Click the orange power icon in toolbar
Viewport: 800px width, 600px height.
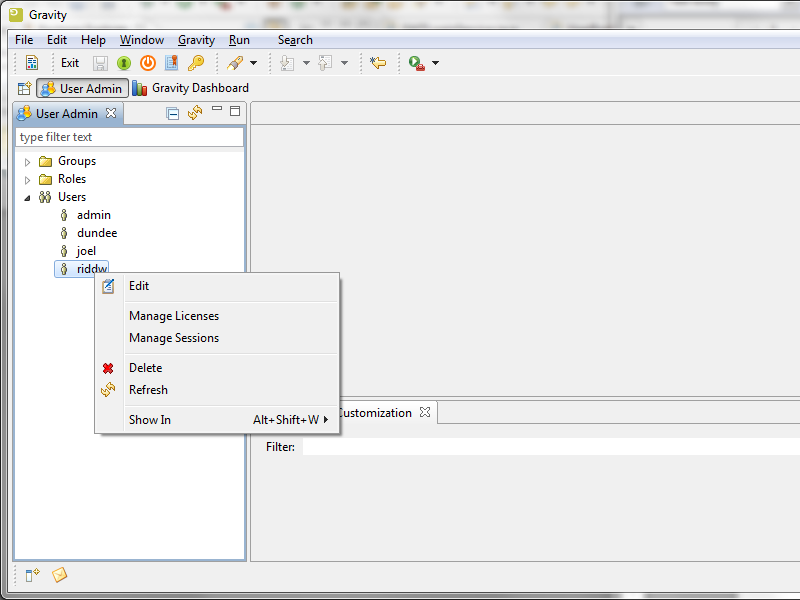point(148,63)
